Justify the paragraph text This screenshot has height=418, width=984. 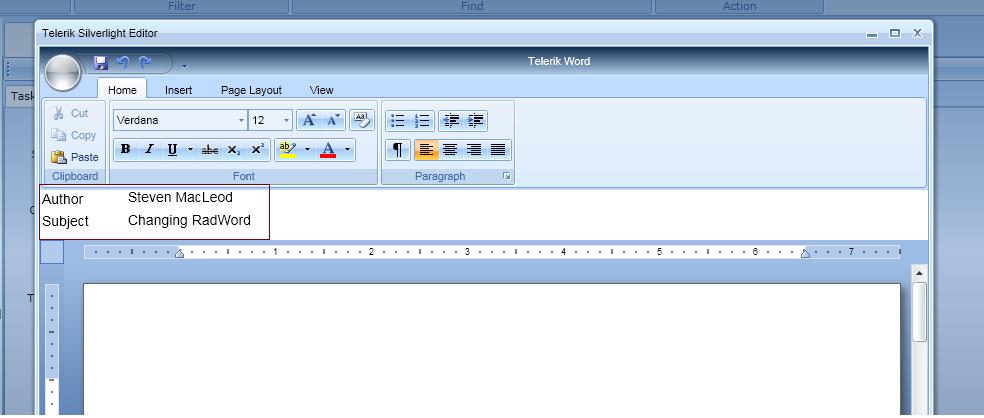[x=498, y=149]
